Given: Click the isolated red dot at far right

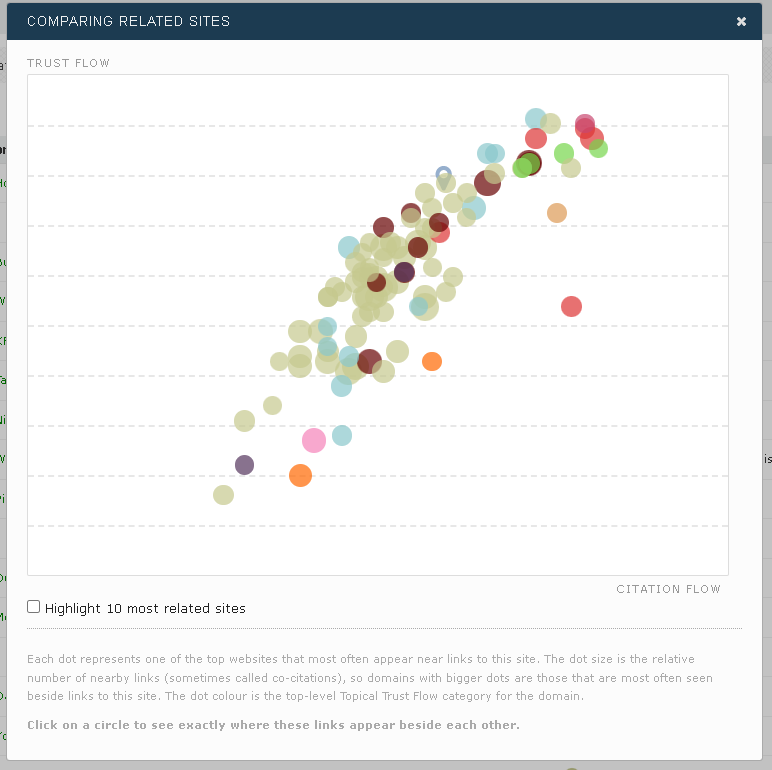Looking at the screenshot, I should click(571, 306).
